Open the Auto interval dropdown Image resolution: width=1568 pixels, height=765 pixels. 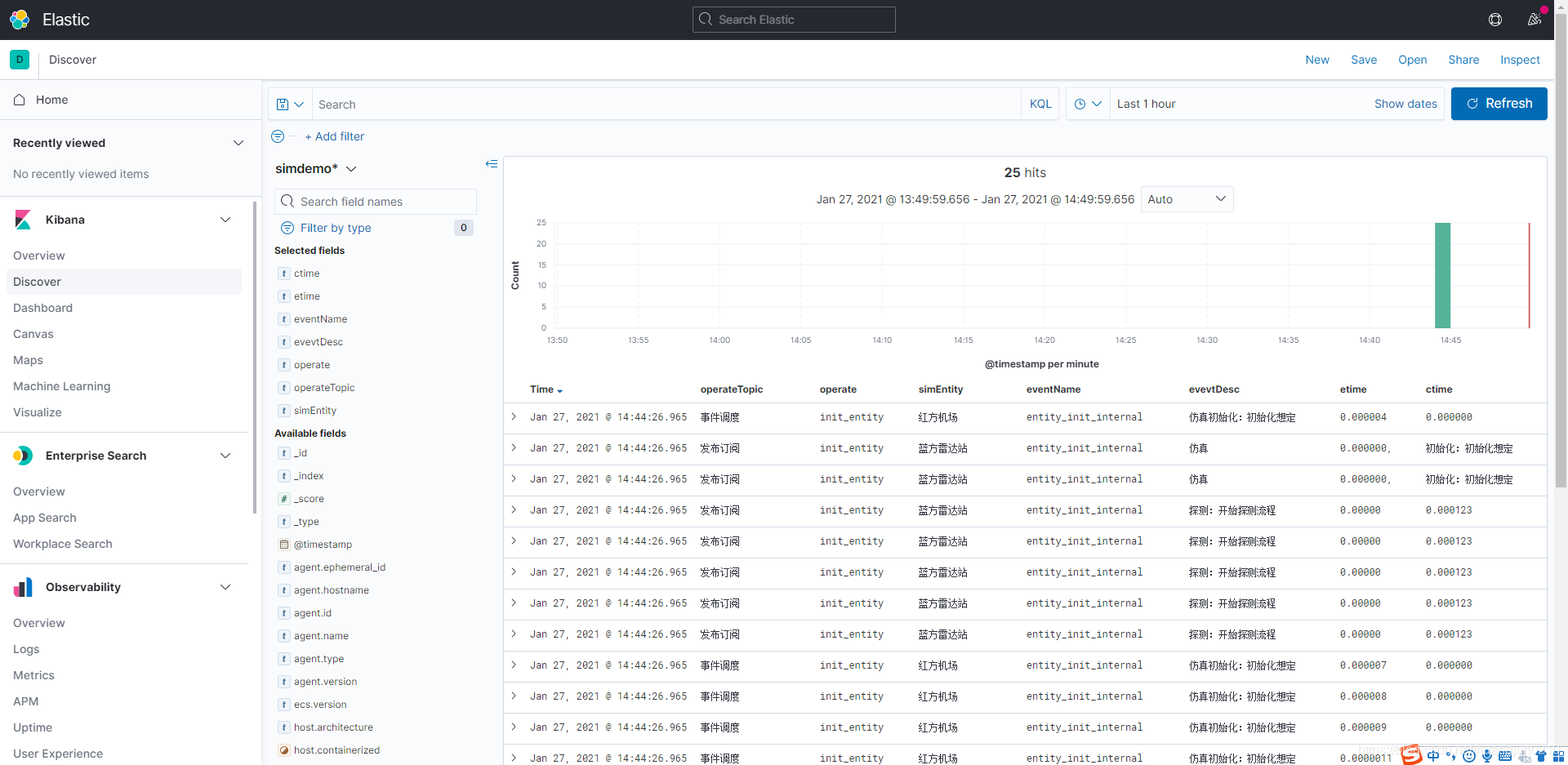1187,199
